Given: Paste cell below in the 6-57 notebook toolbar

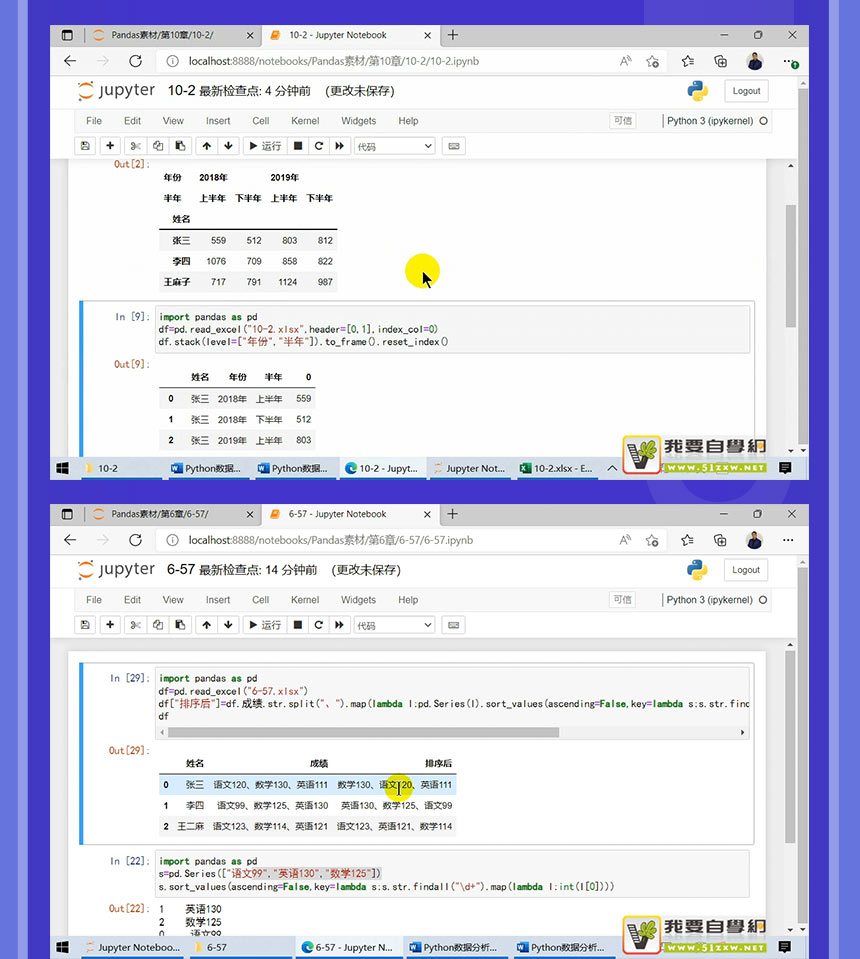Looking at the screenshot, I should (x=180, y=625).
